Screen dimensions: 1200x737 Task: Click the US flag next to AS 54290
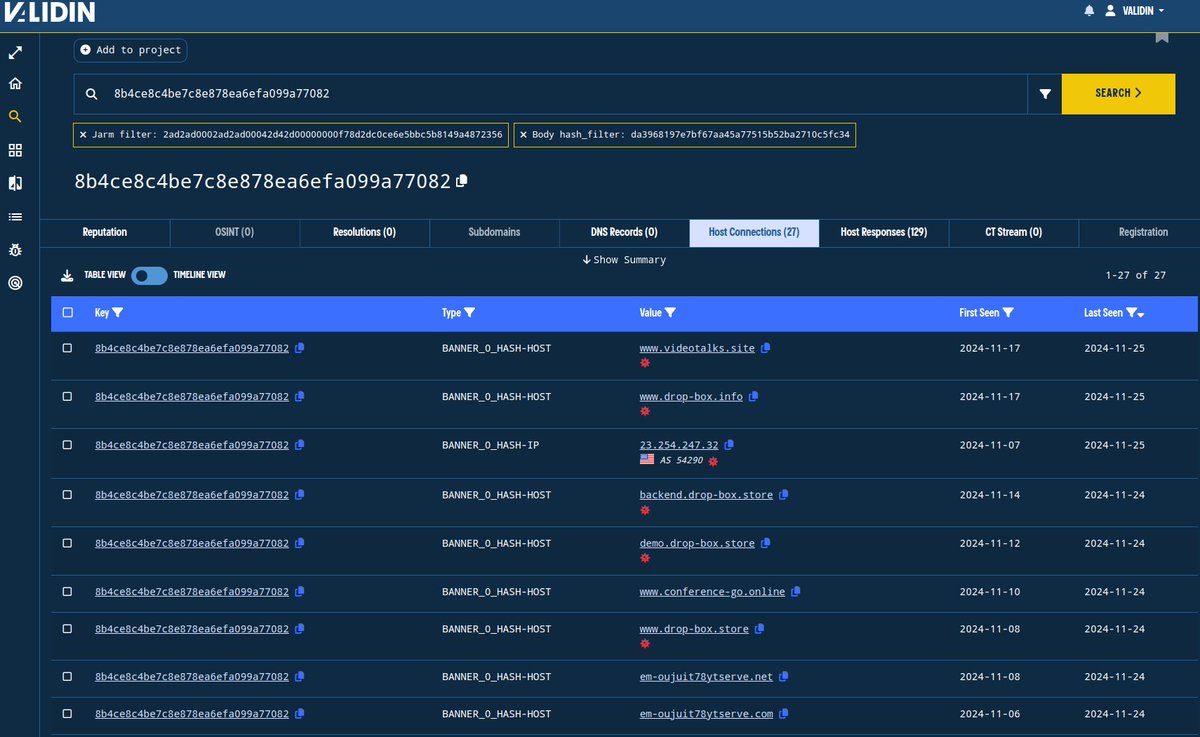click(x=647, y=460)
